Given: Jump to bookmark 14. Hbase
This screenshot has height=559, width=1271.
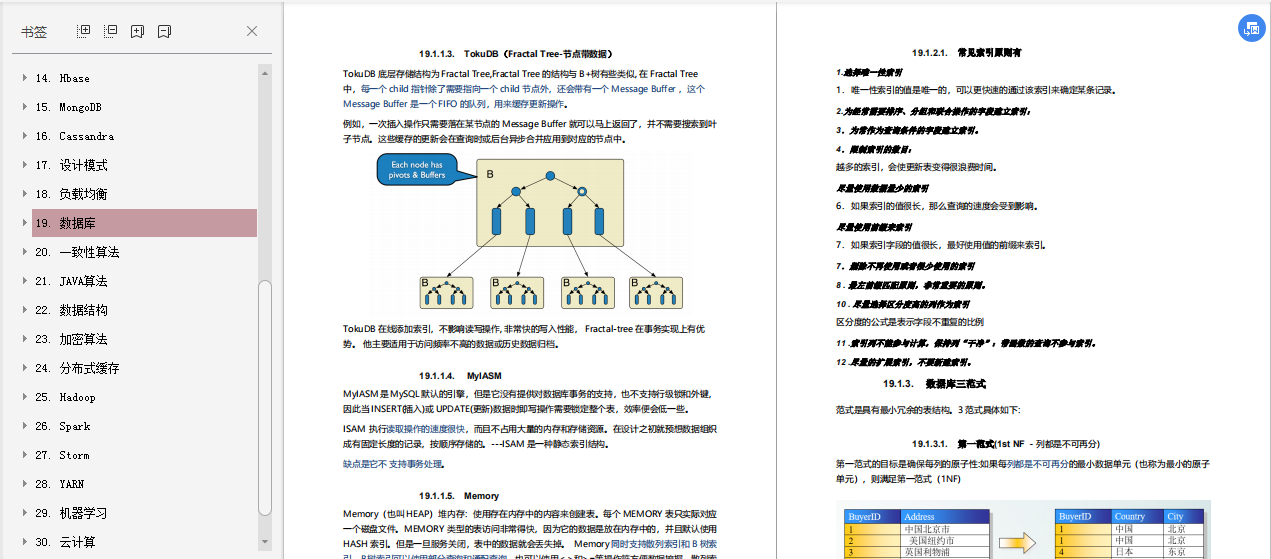Looking at the screenshot, I should pos(62,78).
